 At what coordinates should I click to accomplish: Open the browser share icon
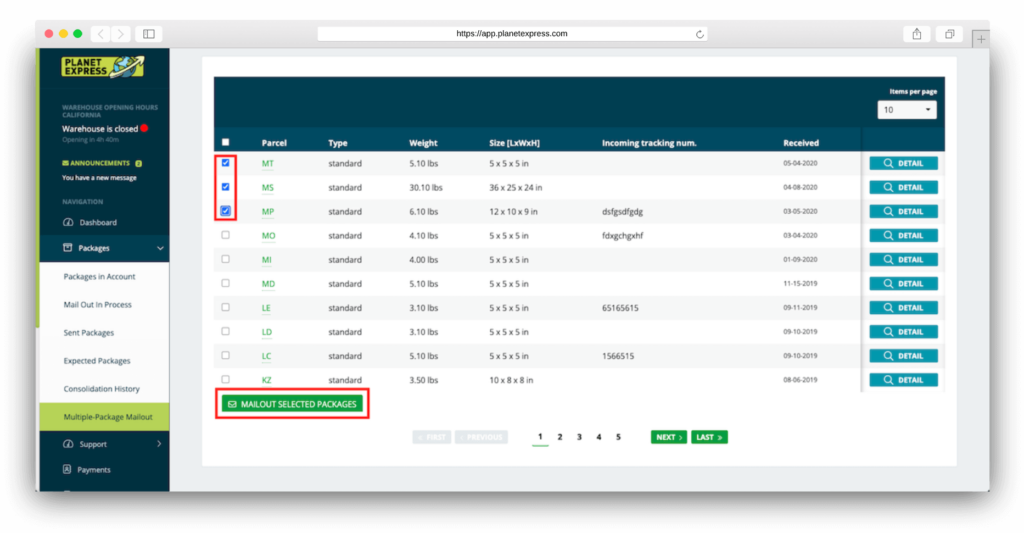(x=917, y=34)
